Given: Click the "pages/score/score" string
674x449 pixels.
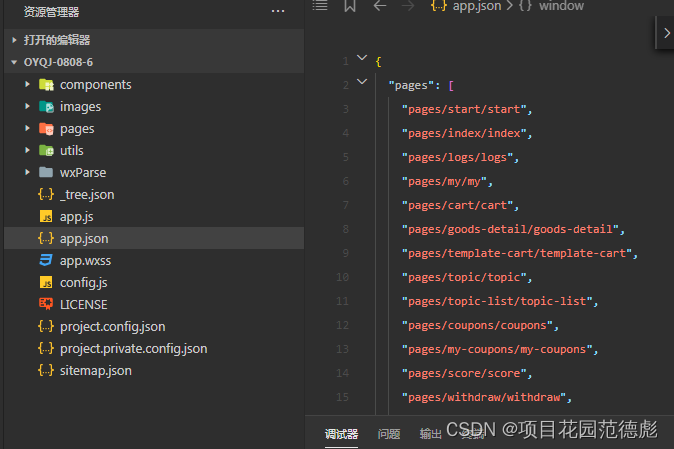Looking at the screenshot, I should click(x=464, y=373).
